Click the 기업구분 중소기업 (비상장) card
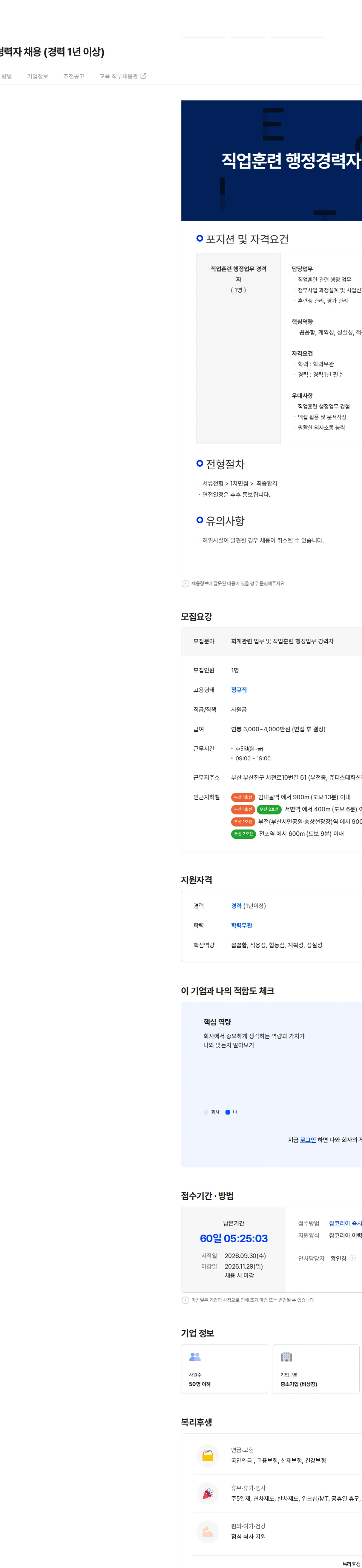Screen dimensions: 362x1568 (x=316, y=1368)
